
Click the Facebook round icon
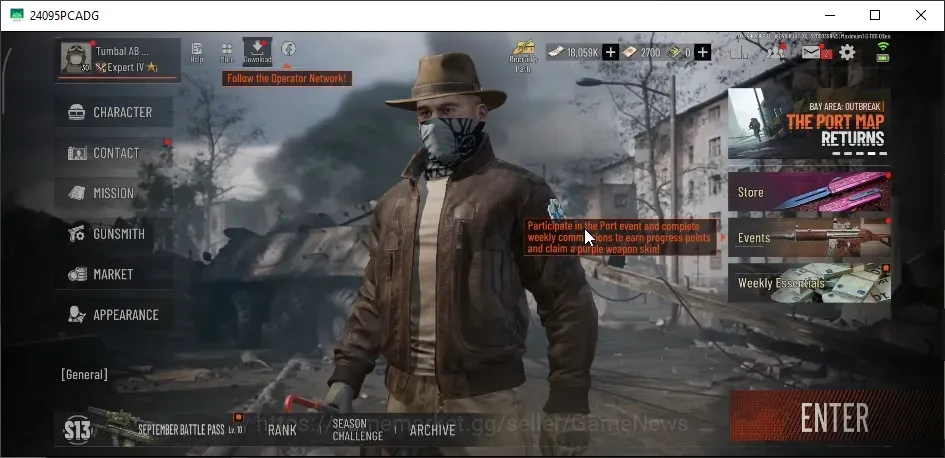pyautogui.click(x=288, y=49)
